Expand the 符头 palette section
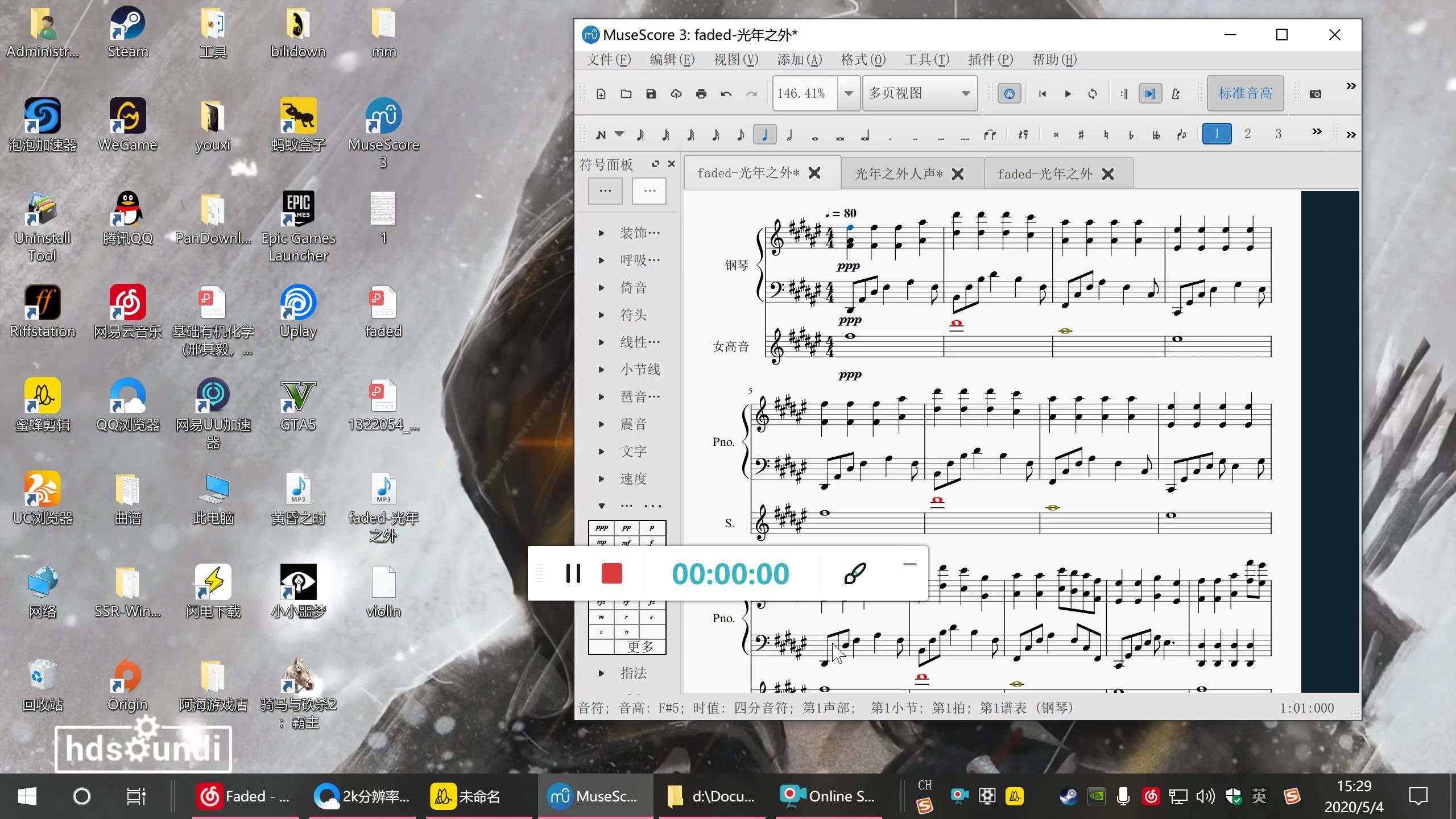 click(601, 315)
